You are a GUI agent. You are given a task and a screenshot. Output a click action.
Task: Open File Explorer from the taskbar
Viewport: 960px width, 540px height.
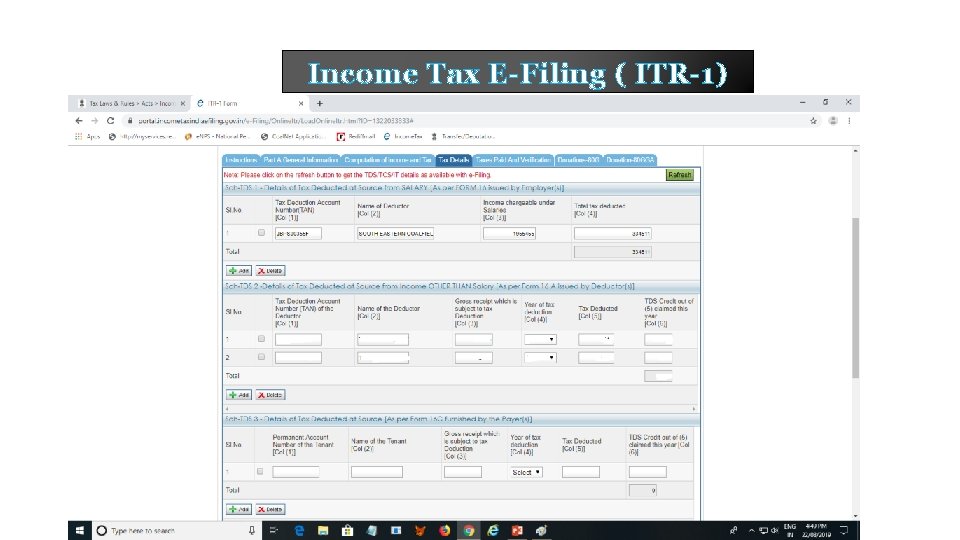pyautogui.click(x=323, y=530)
